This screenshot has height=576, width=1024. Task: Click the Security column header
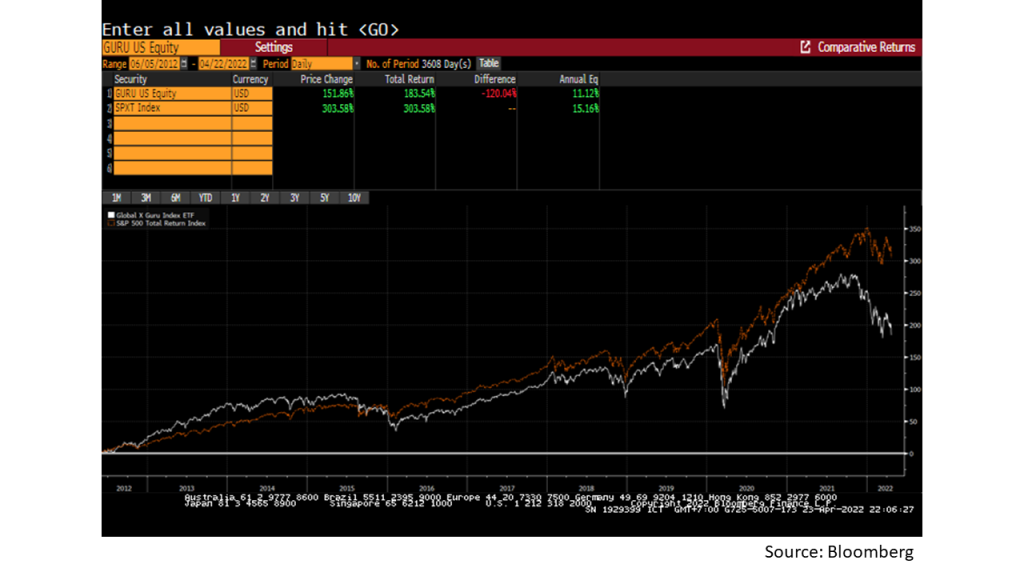[x=131, y=79]
